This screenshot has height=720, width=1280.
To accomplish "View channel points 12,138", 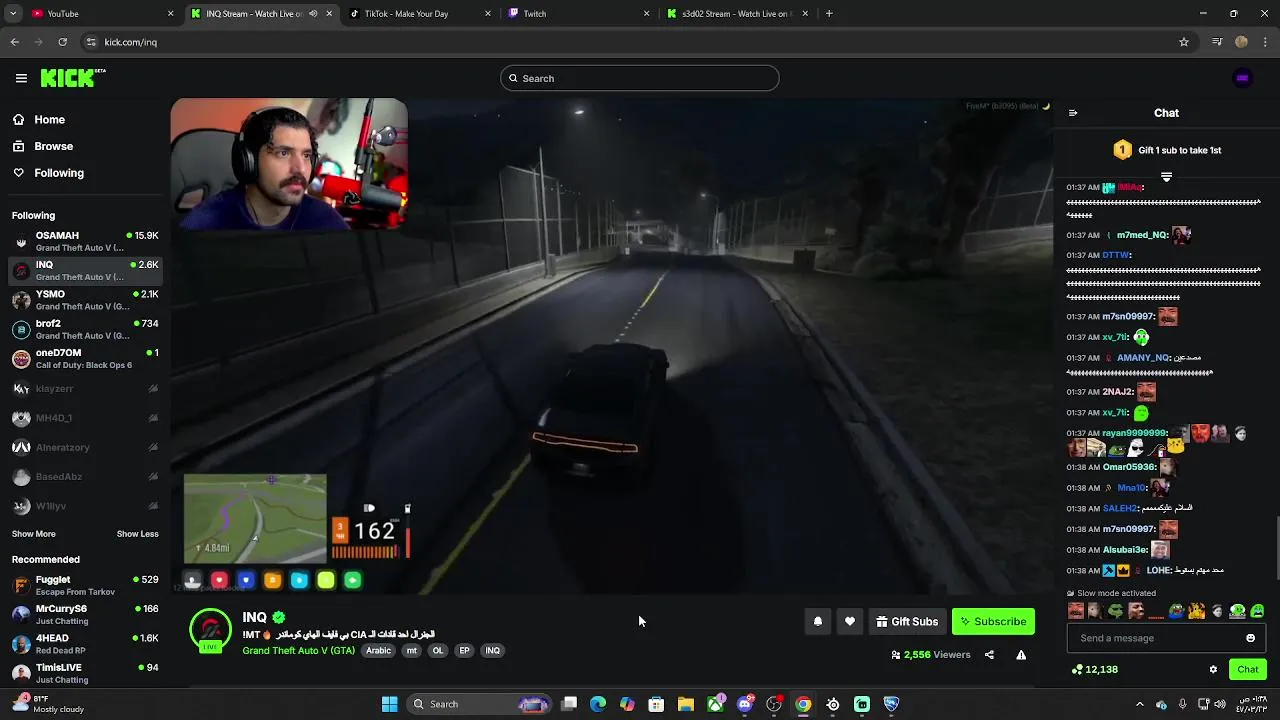I will (x=1094, y=670).
